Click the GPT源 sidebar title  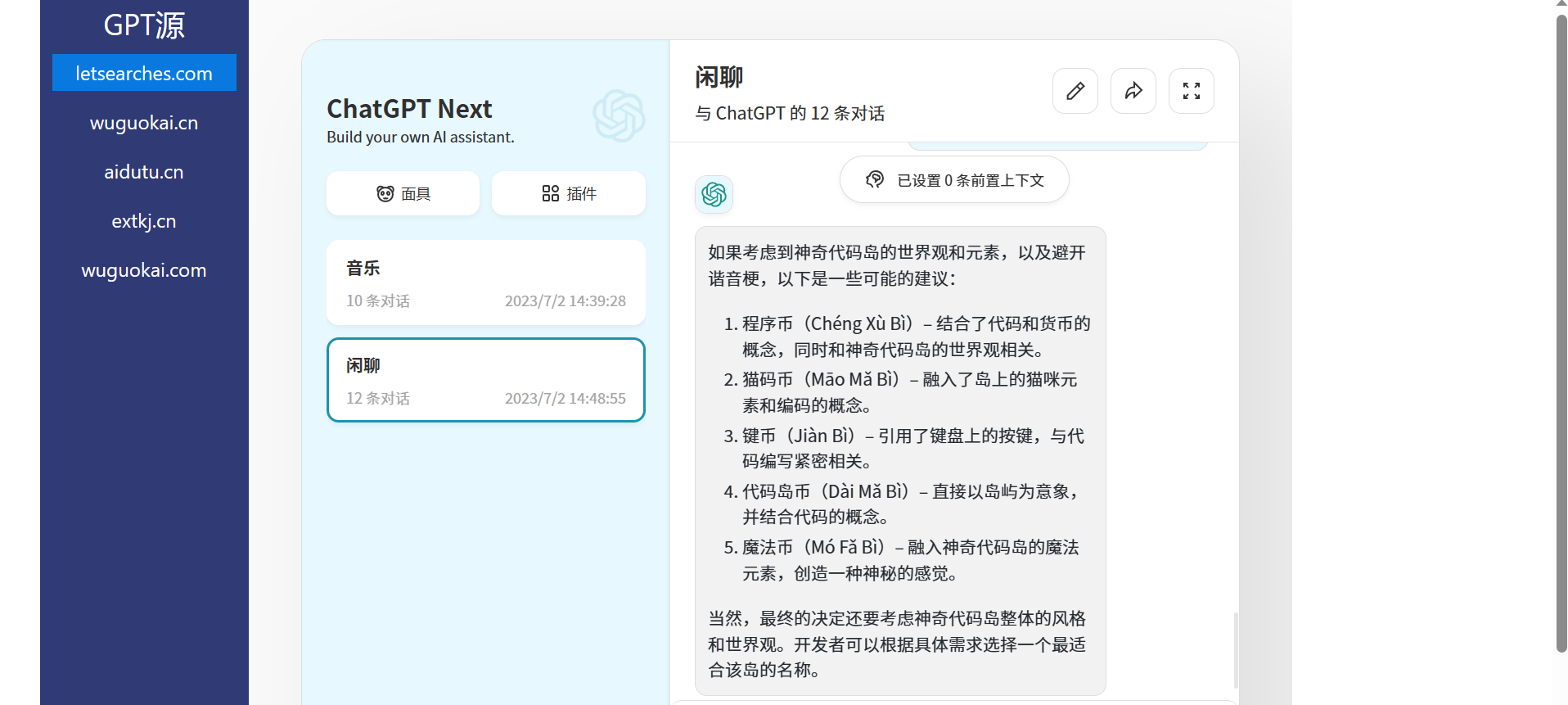click(x=144, y=25)
